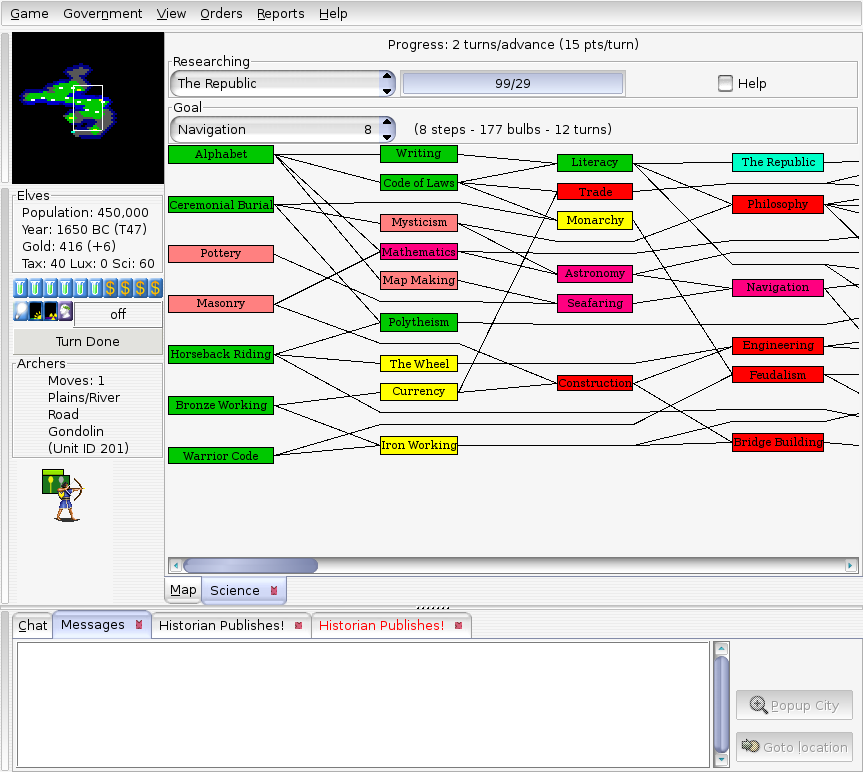Click the tech tree scrollbar right arrow
Screen dimensions: 863x772
click(x=850, y=565)
